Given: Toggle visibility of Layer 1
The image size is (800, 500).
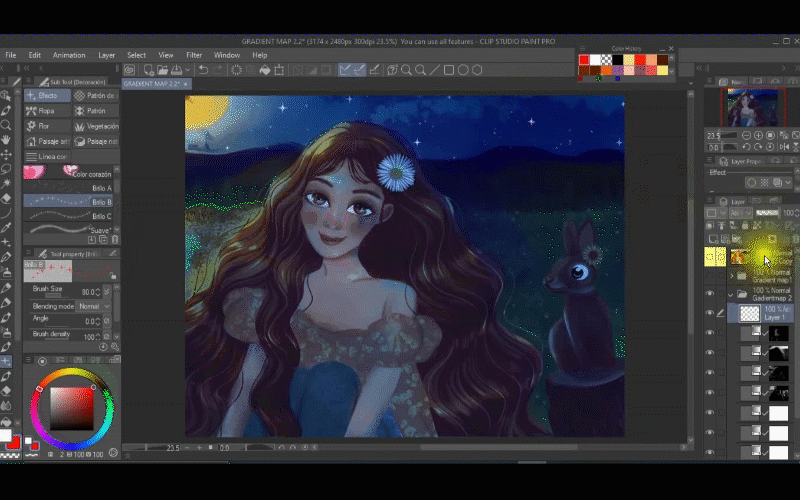Looking at the screenshot, I should [710, 313].
